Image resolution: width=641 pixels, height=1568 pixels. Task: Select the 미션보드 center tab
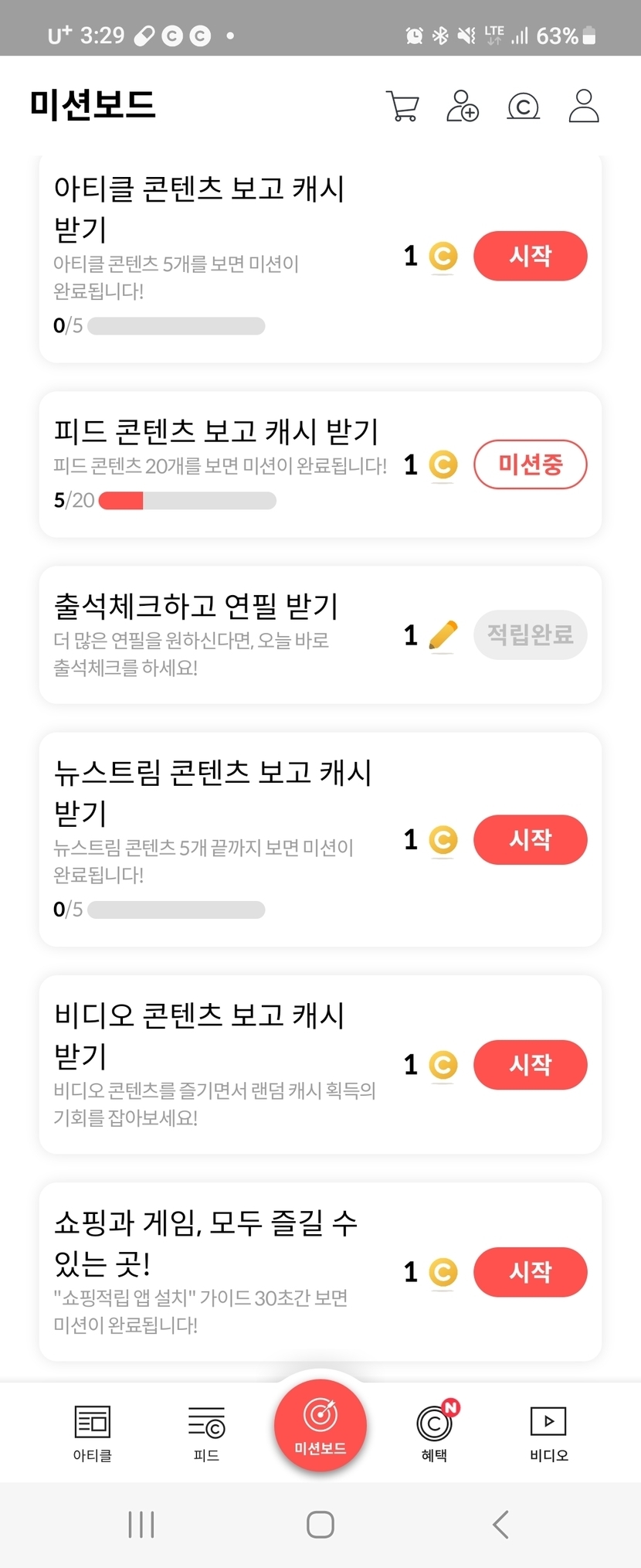click(320, 1425)
